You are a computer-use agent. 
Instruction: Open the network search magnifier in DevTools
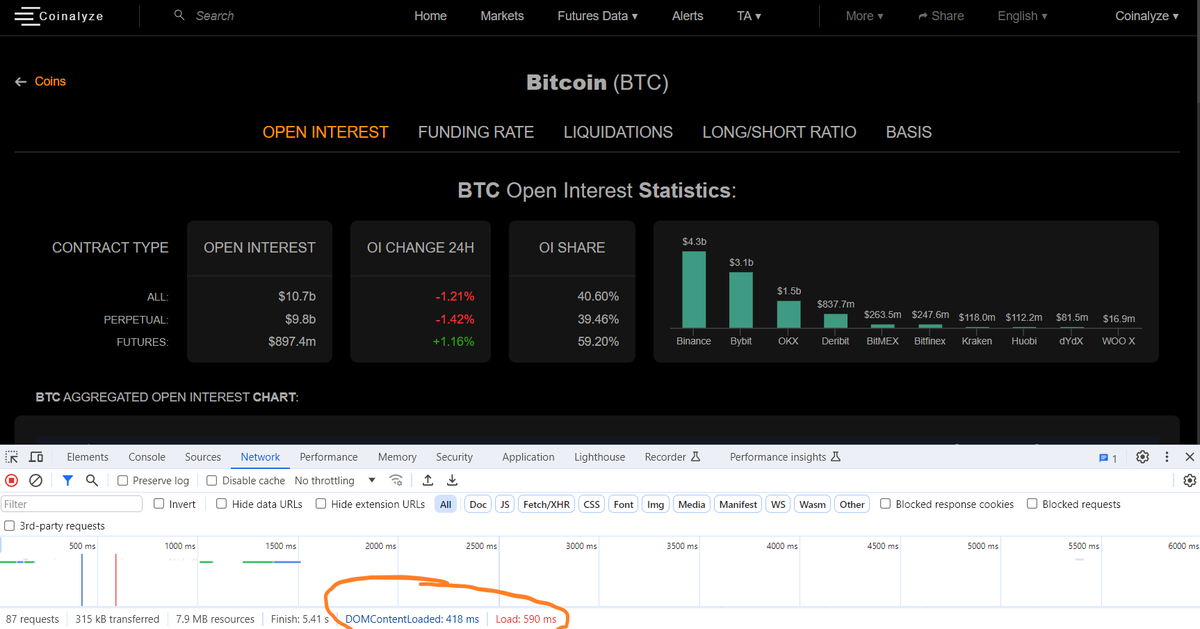pos(91,481)
